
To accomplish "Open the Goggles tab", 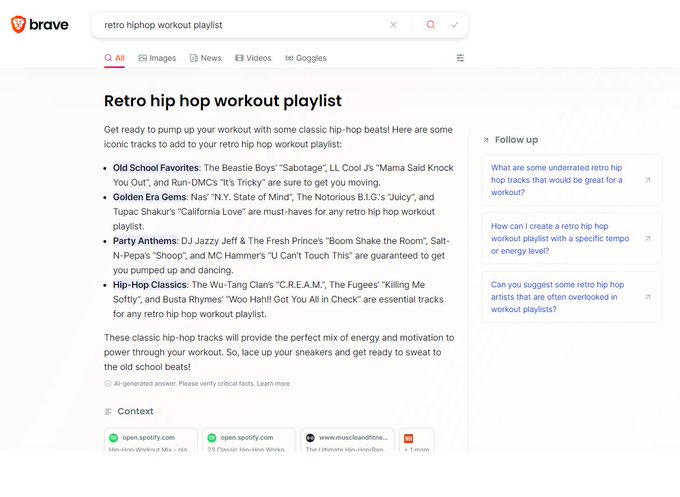I will [306, 58].
